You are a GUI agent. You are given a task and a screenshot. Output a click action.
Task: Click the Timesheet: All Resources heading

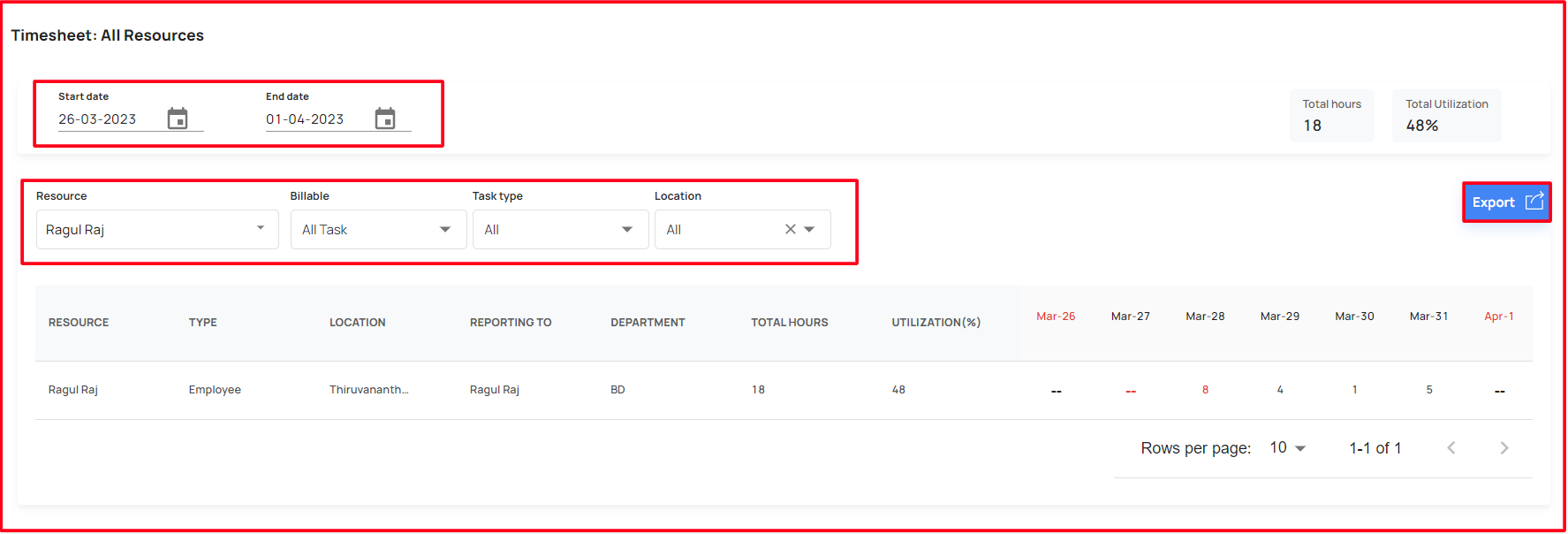(x=108, y=35)
